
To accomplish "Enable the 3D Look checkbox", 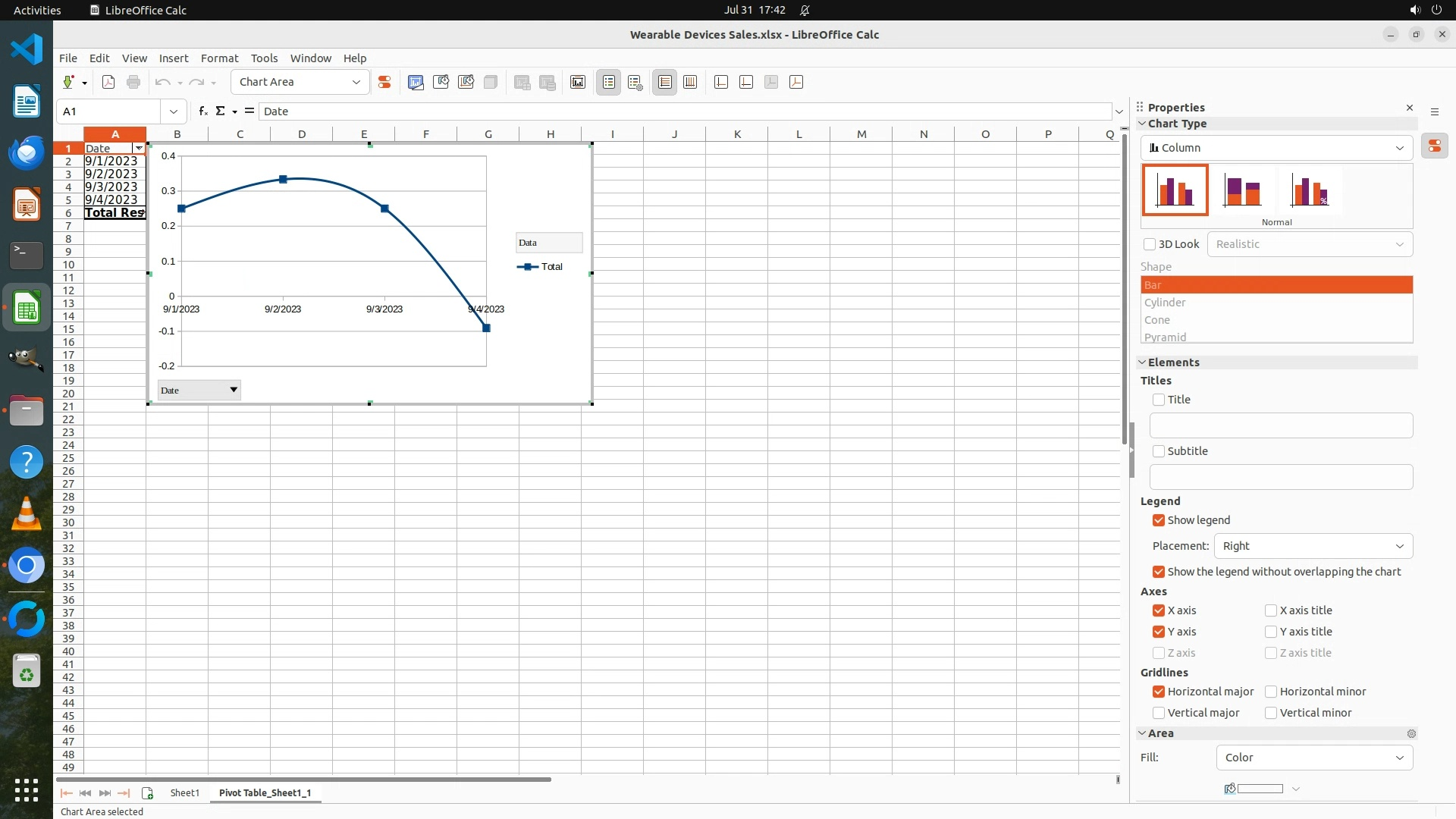I will click(x=1150, y=244).
